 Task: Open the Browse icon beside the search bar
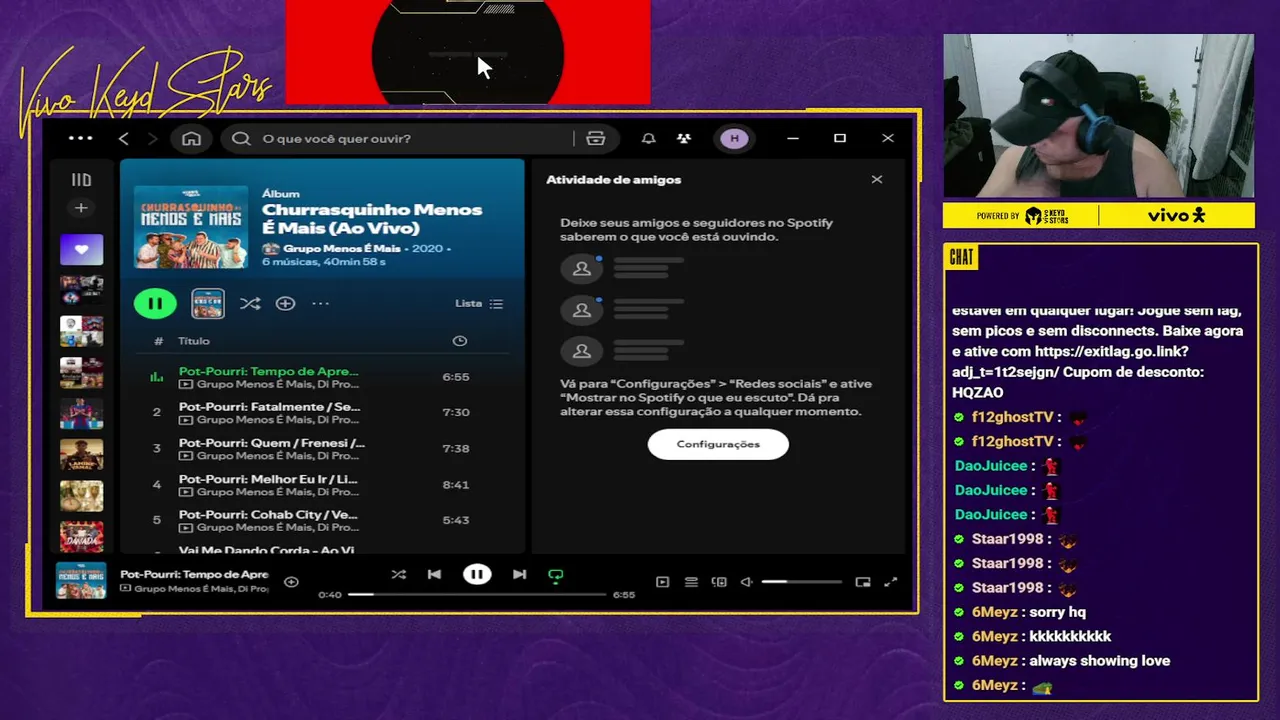(x=596, y=138)
